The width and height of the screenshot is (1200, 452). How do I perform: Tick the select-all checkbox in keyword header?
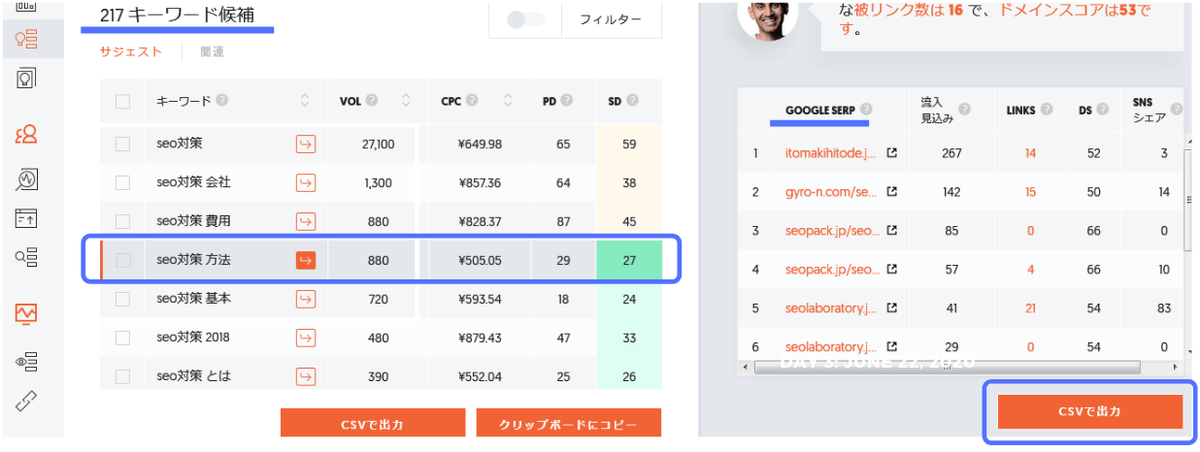(123, 101)
